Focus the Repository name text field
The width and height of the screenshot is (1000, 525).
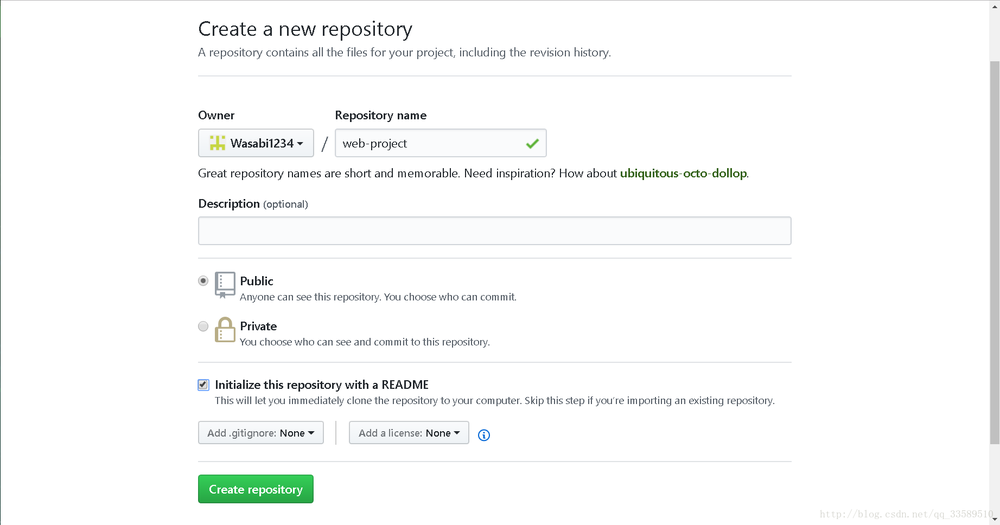[x=430, y=143]
